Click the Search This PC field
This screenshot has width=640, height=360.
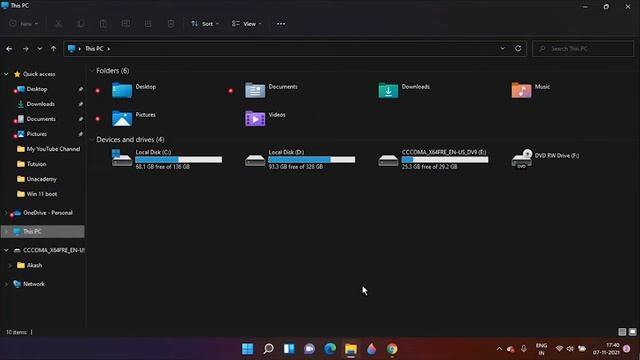[x=583, y=49]
